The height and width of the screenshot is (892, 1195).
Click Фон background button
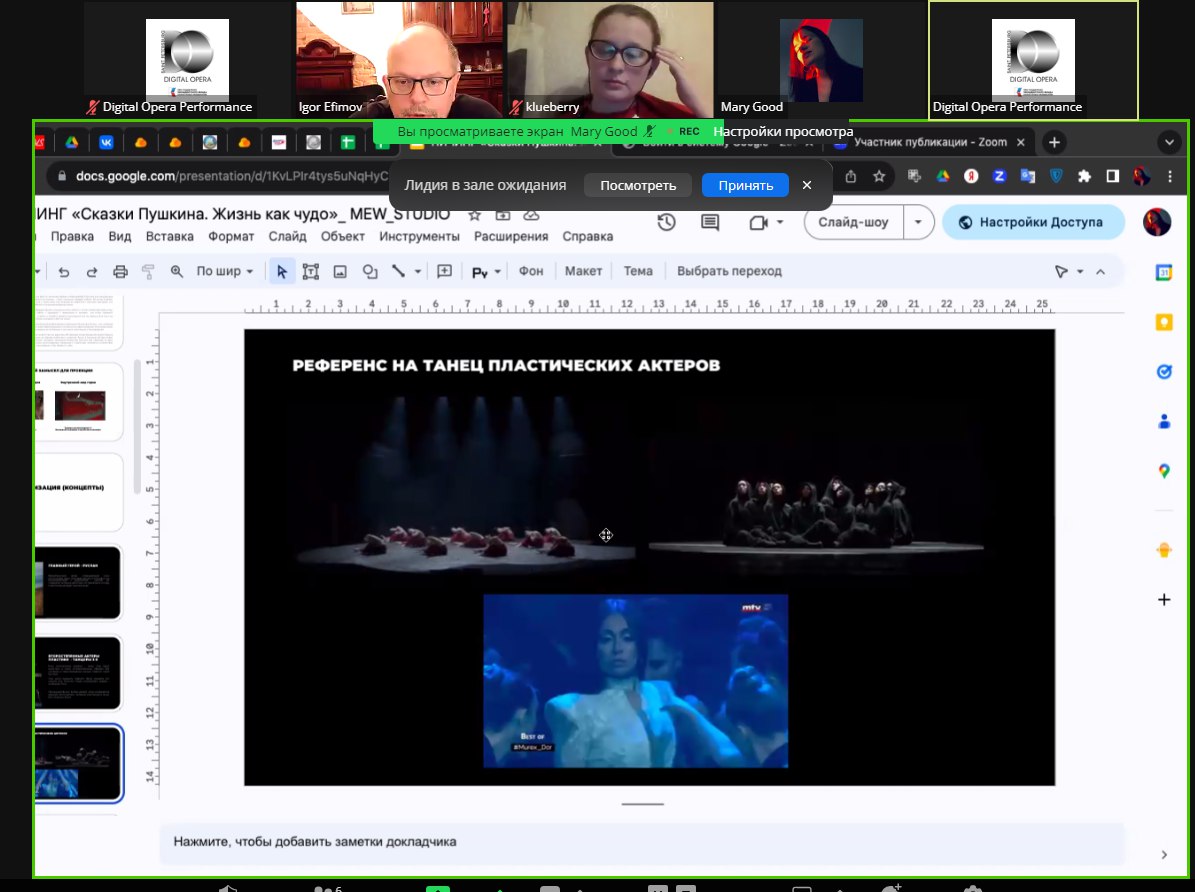(x=531, y=271)
